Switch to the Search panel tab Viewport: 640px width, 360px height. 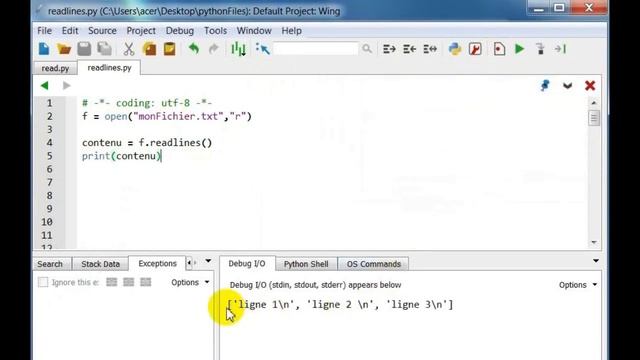(x=50, y=264)
